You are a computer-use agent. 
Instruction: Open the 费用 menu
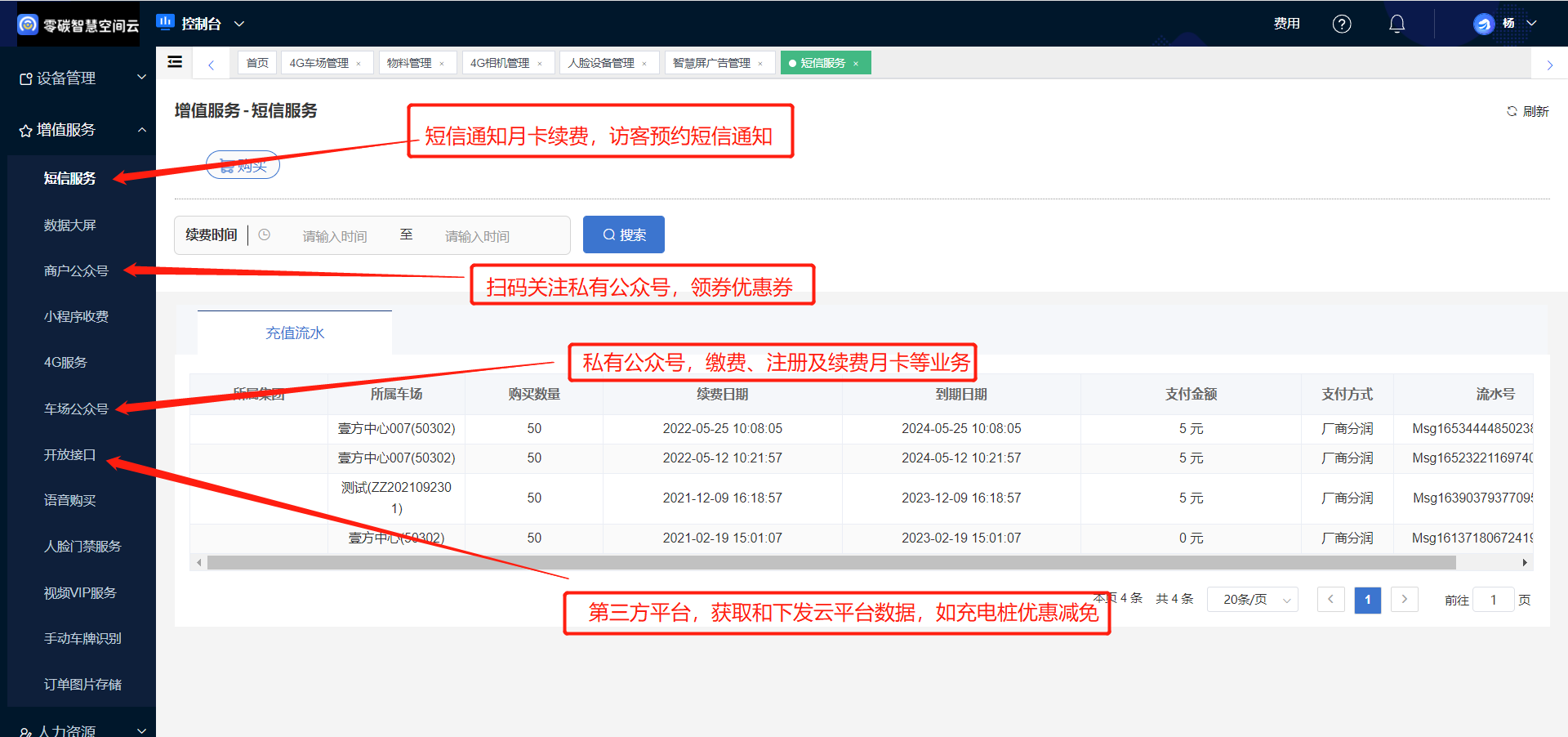click(1286, 24)
